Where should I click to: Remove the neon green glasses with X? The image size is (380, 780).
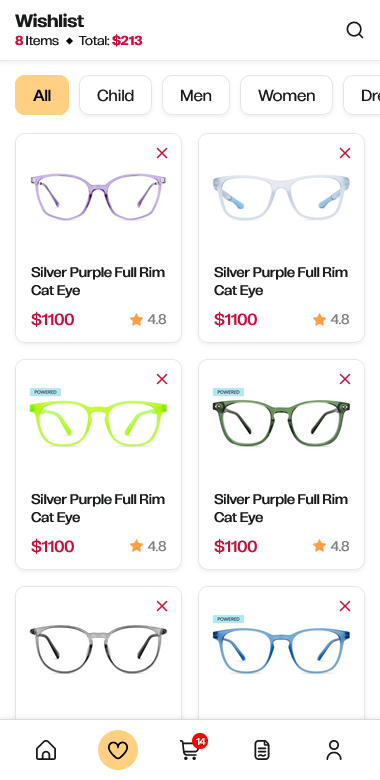pos(162,379)
